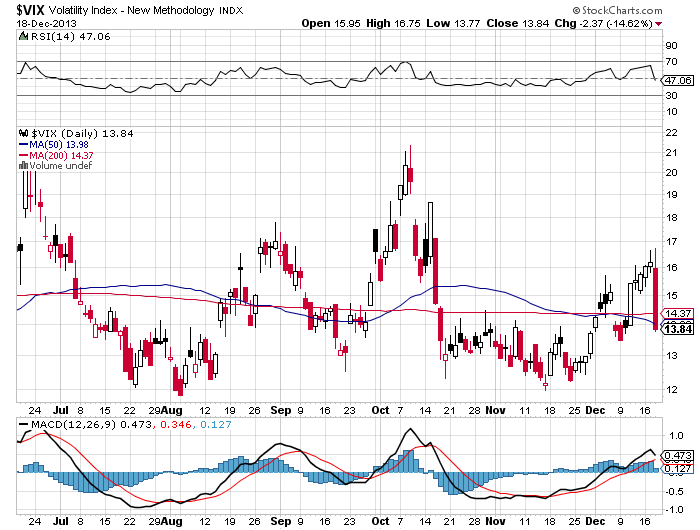Click the -1.0 label on MACD axis
Image resolution: width=700 pixels, height=530 pixels.
[674, 510]
